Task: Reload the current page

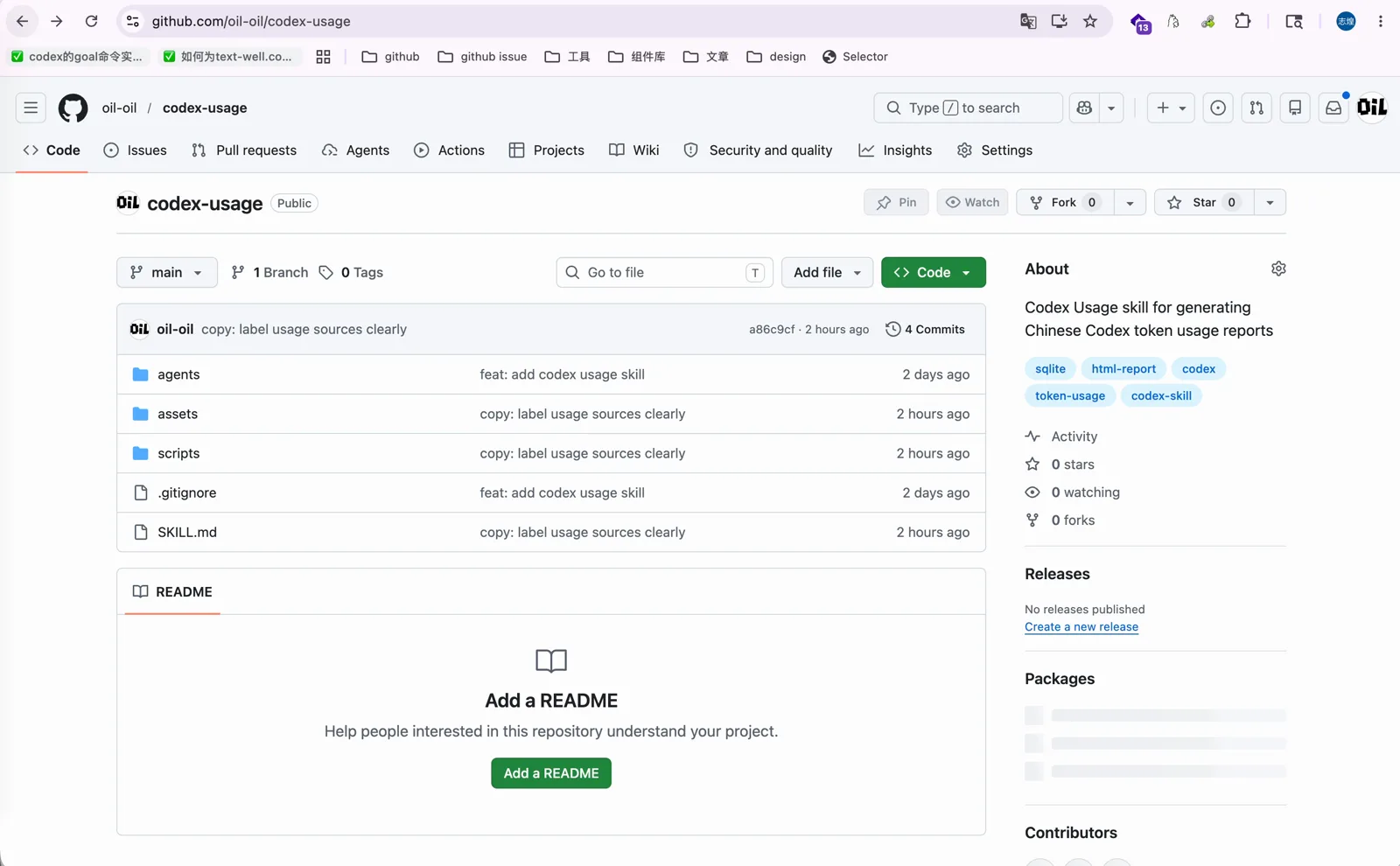Action: pyautogui.click(x=91, y=21)
